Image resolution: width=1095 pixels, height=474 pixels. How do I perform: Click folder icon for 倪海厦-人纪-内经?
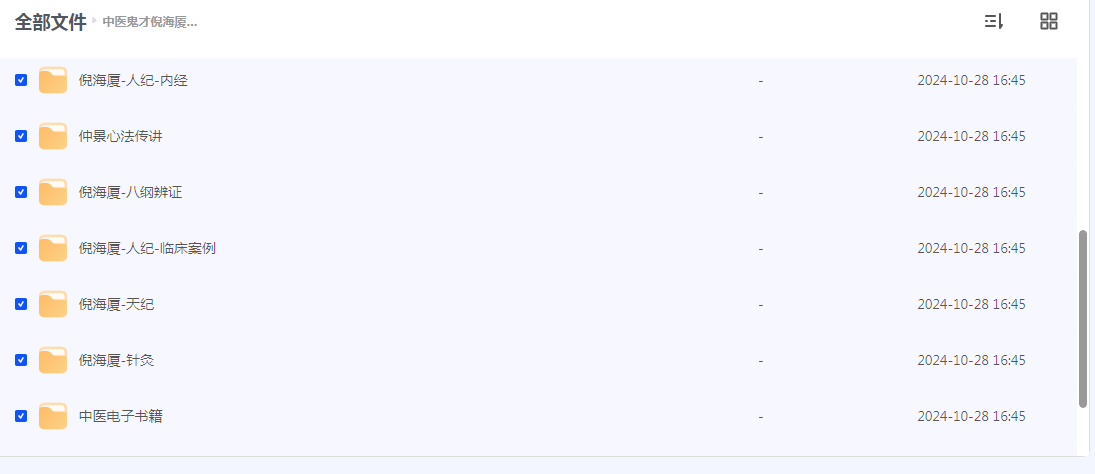(53, 80)
